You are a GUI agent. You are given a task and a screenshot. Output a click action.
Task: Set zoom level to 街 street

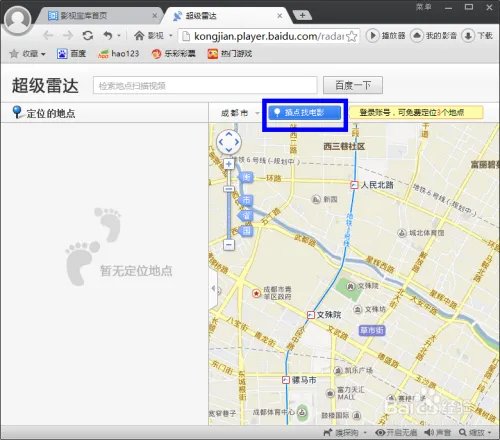click(x=245, y=177)
